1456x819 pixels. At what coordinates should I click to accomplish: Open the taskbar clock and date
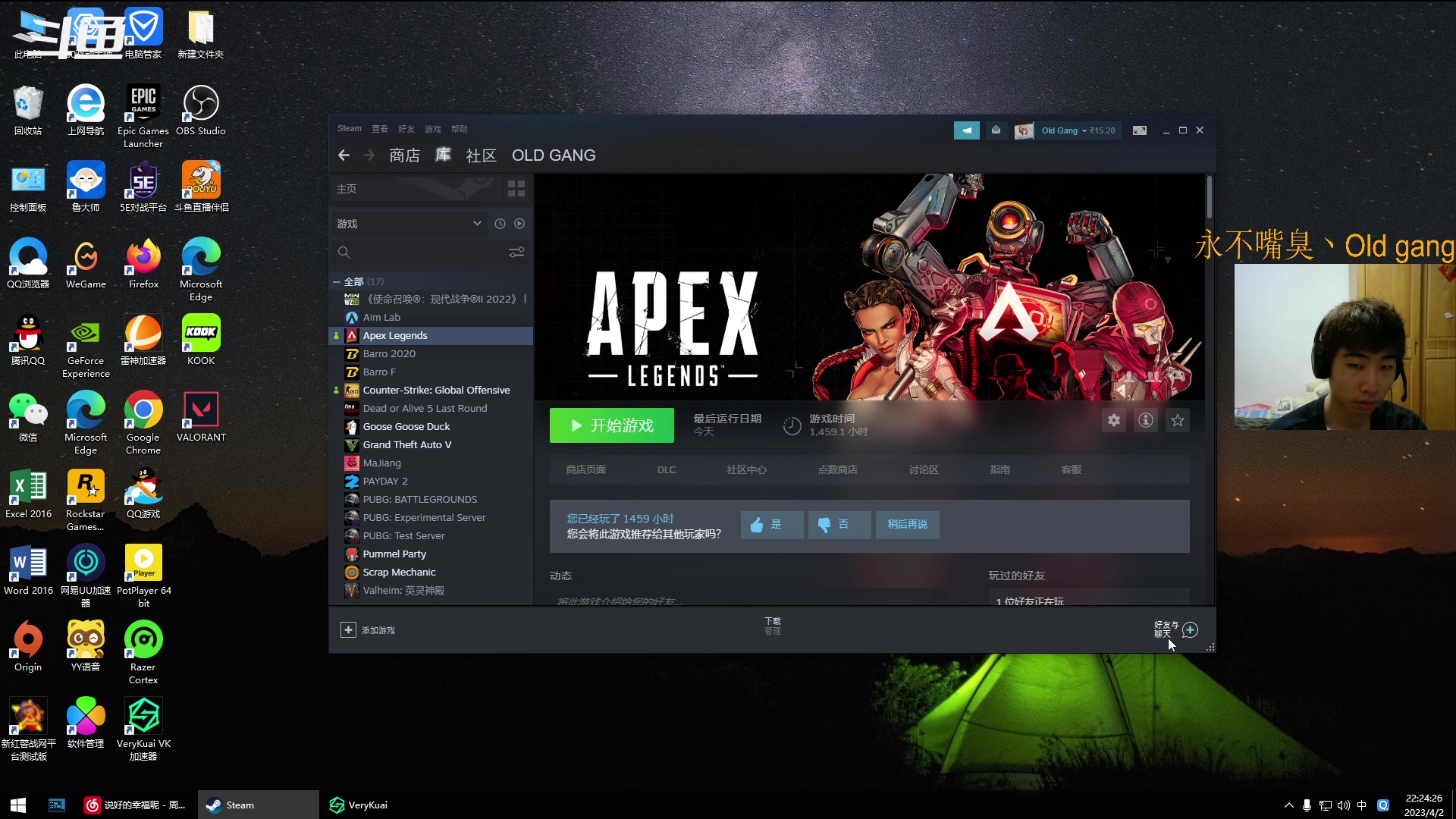tap(1423, 805)
